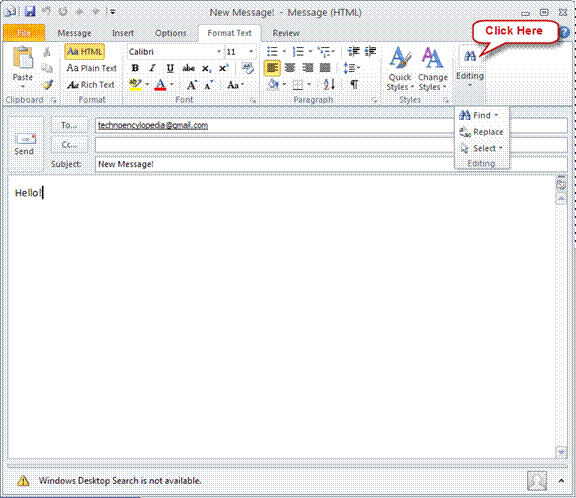Choose the HTML message format
Screen dimensions: 576x498
point(84,52)
